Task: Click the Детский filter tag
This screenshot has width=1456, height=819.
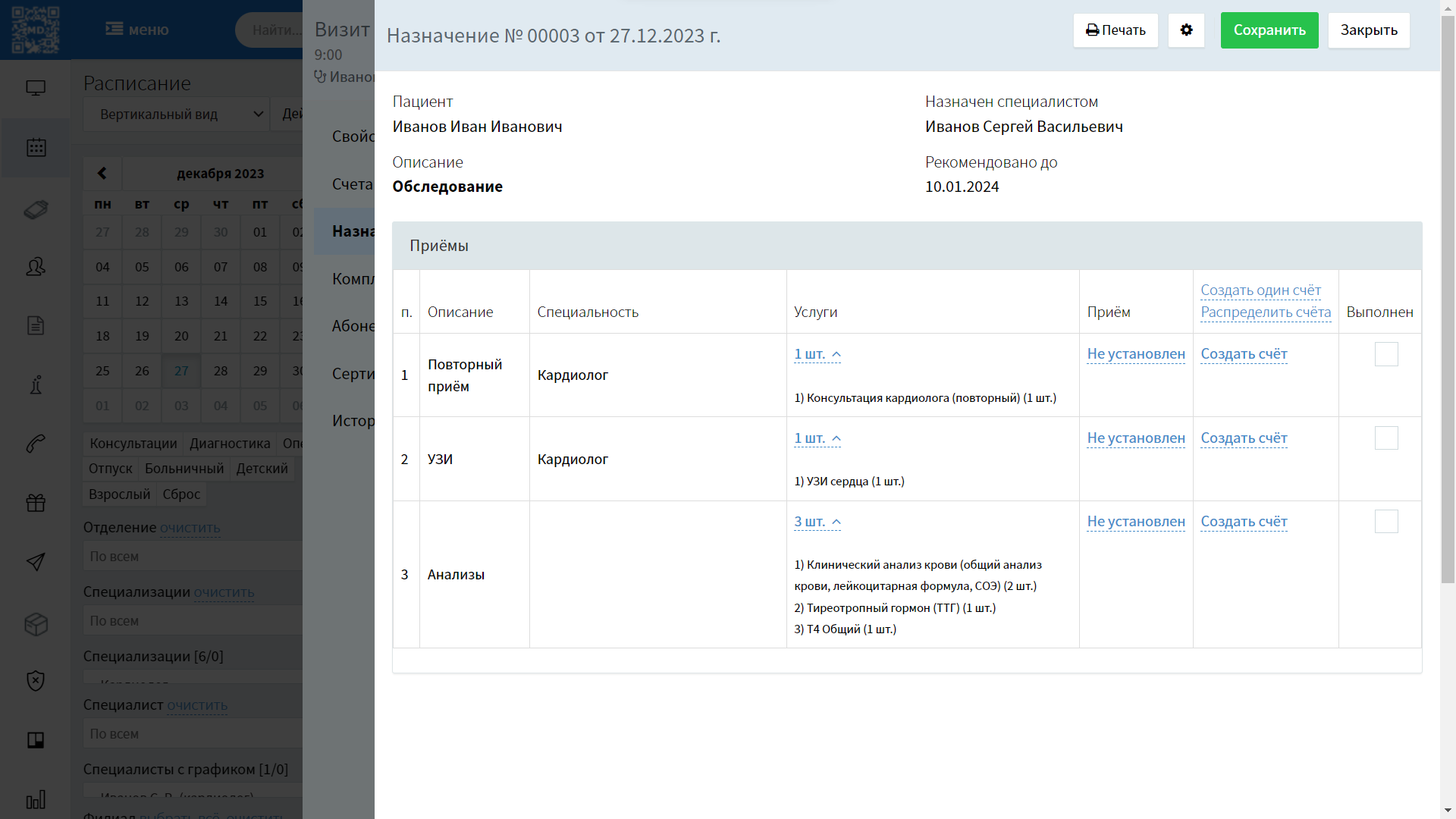Action: (262, 469)
